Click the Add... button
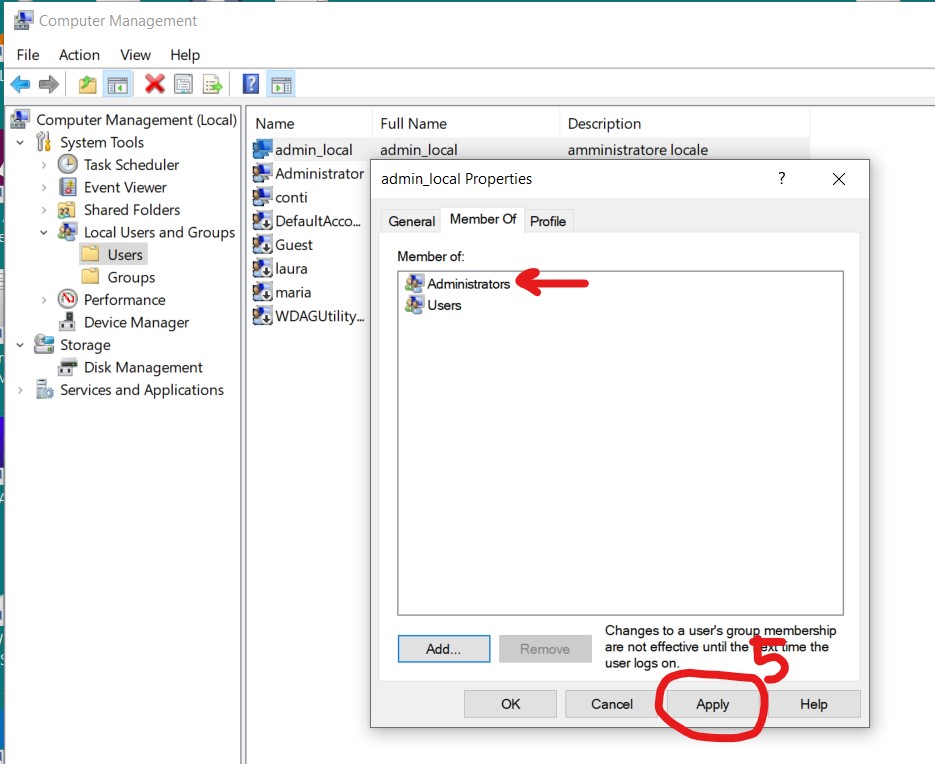Screen dimensions: 935x764 443,649
